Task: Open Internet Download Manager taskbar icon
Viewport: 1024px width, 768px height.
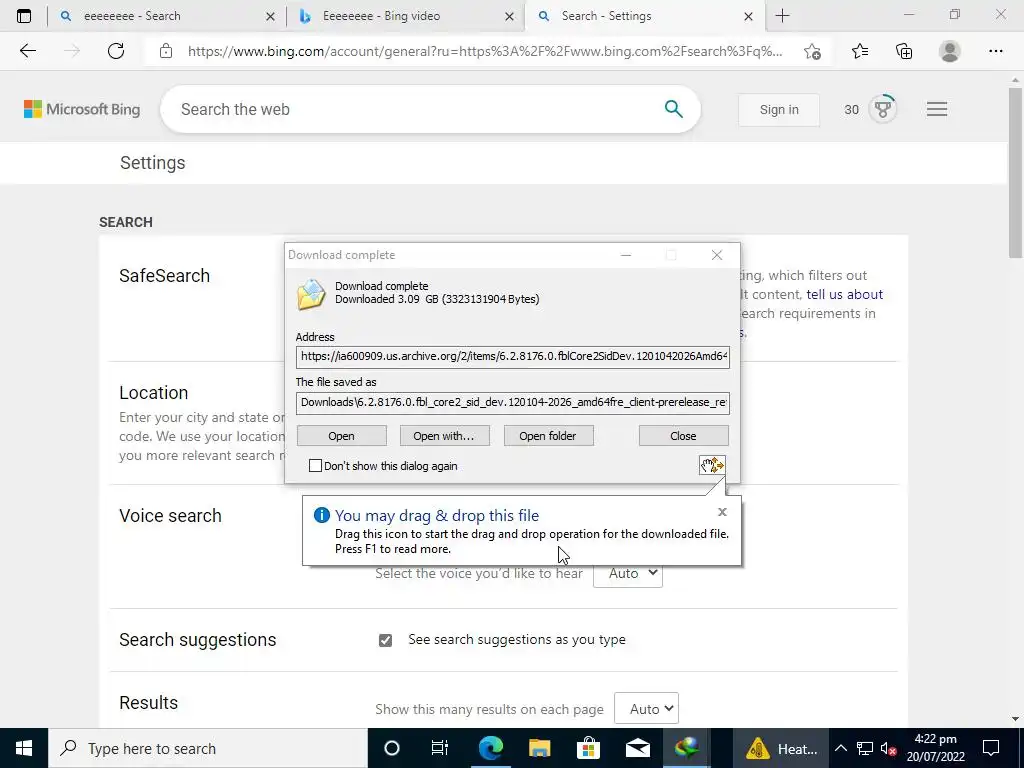Action: click(687, 748)
